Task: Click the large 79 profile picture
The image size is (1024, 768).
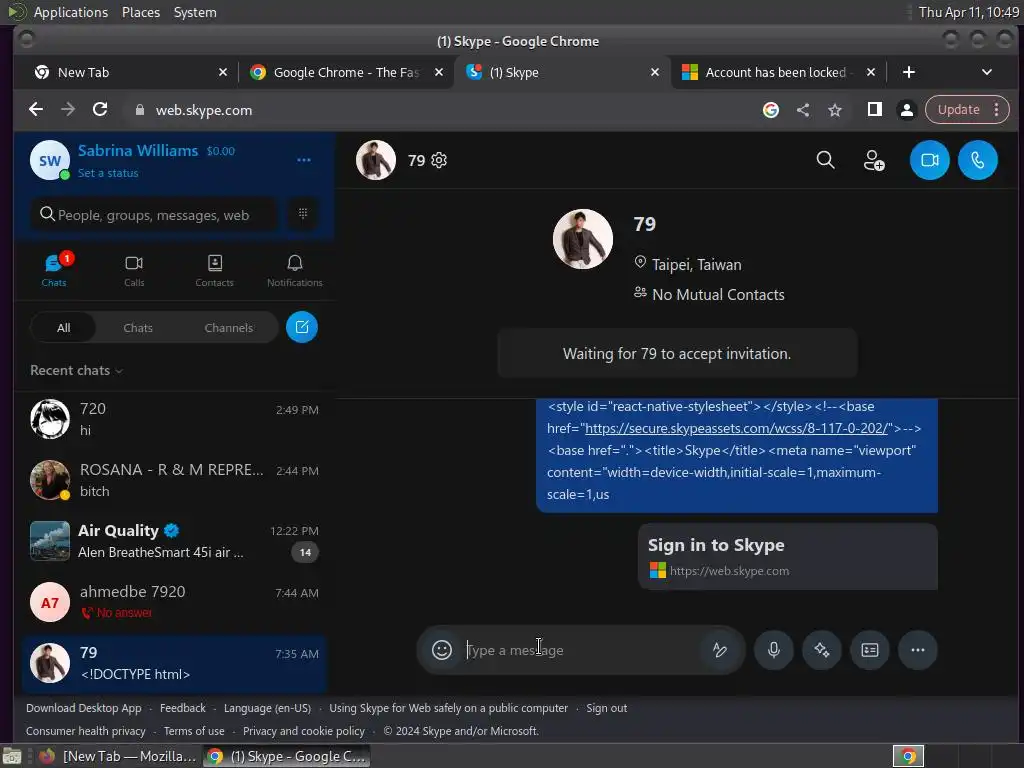Action: click(x=583, y=239)
